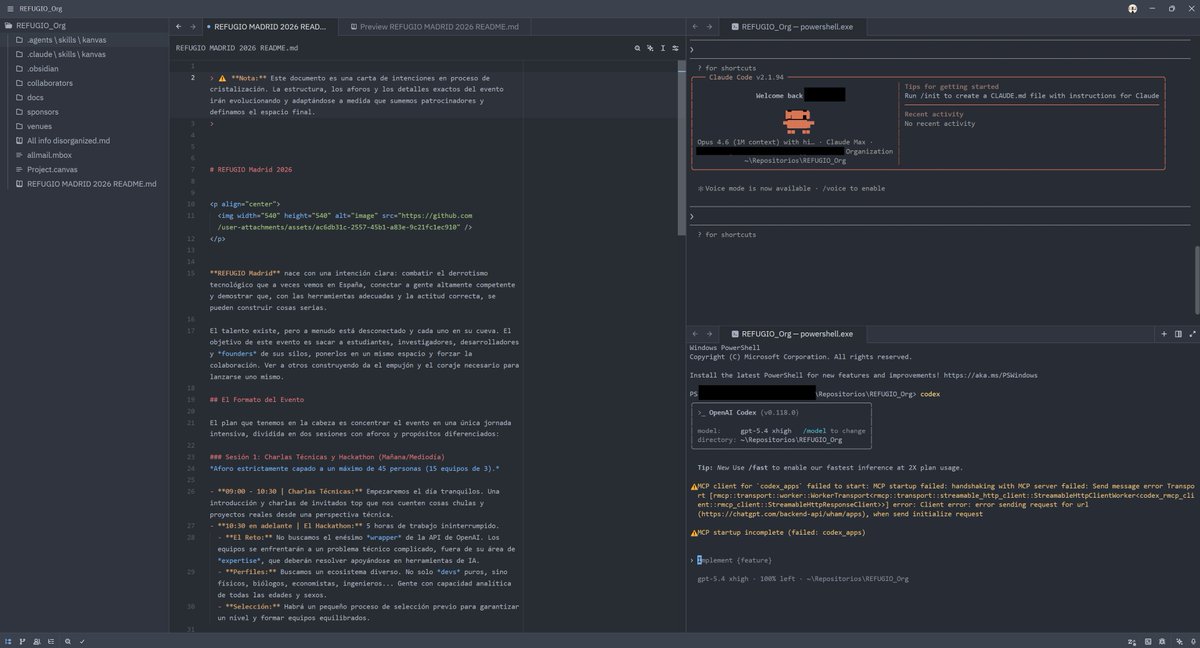
Task: Click the breadcrumb REFUGIO MADRID 2026 README.md
Action: point(237,47)
